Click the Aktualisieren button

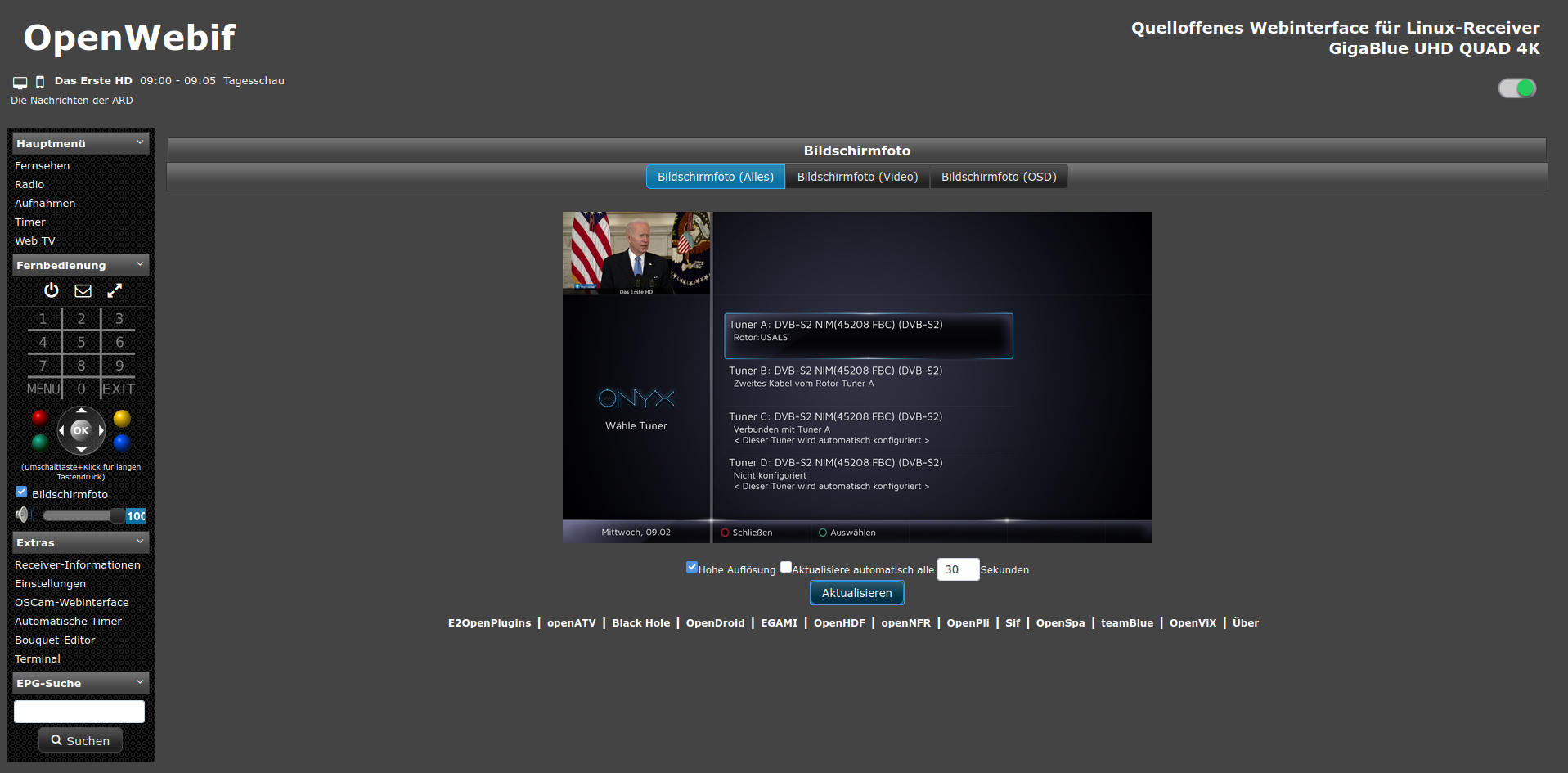[856, 593]
